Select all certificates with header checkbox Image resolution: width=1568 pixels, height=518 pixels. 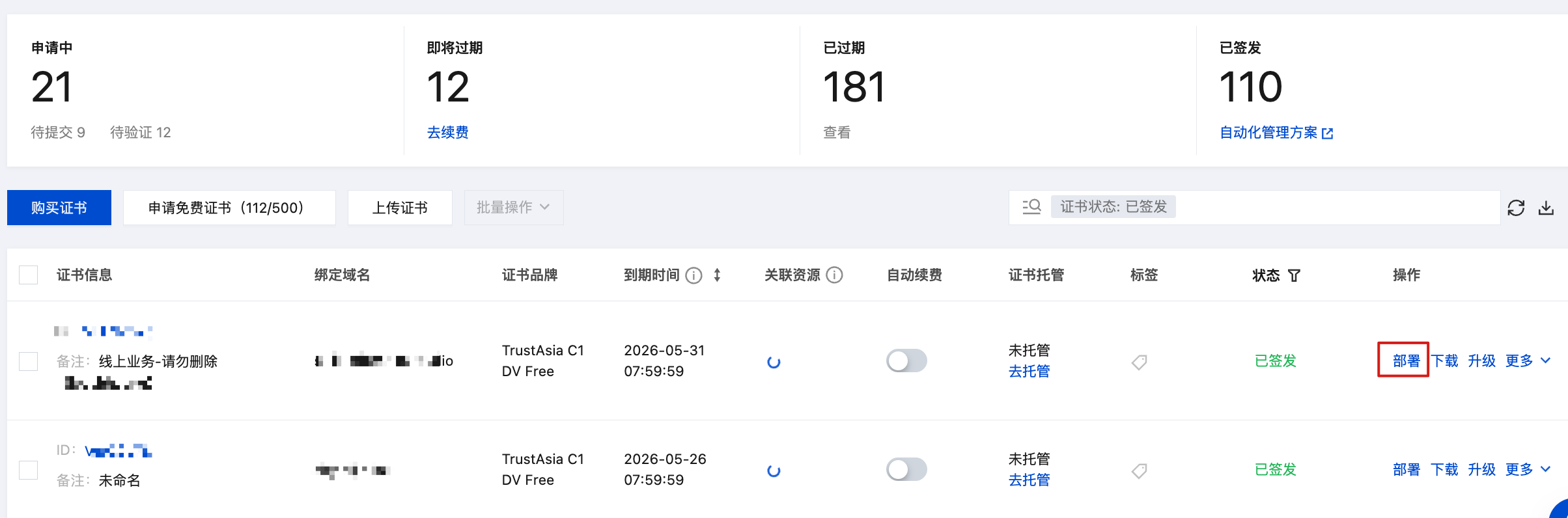[29, 275]
